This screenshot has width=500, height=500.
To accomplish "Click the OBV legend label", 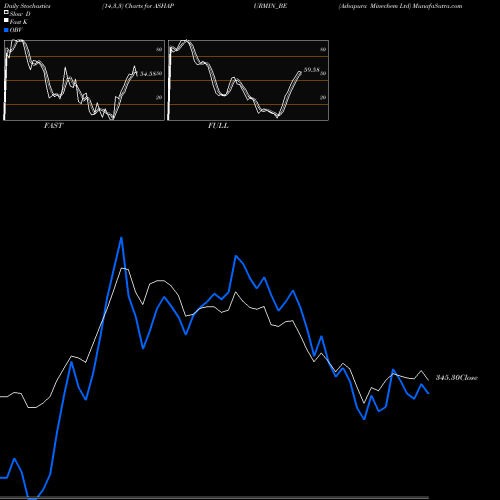I will [x=16, y=30].
